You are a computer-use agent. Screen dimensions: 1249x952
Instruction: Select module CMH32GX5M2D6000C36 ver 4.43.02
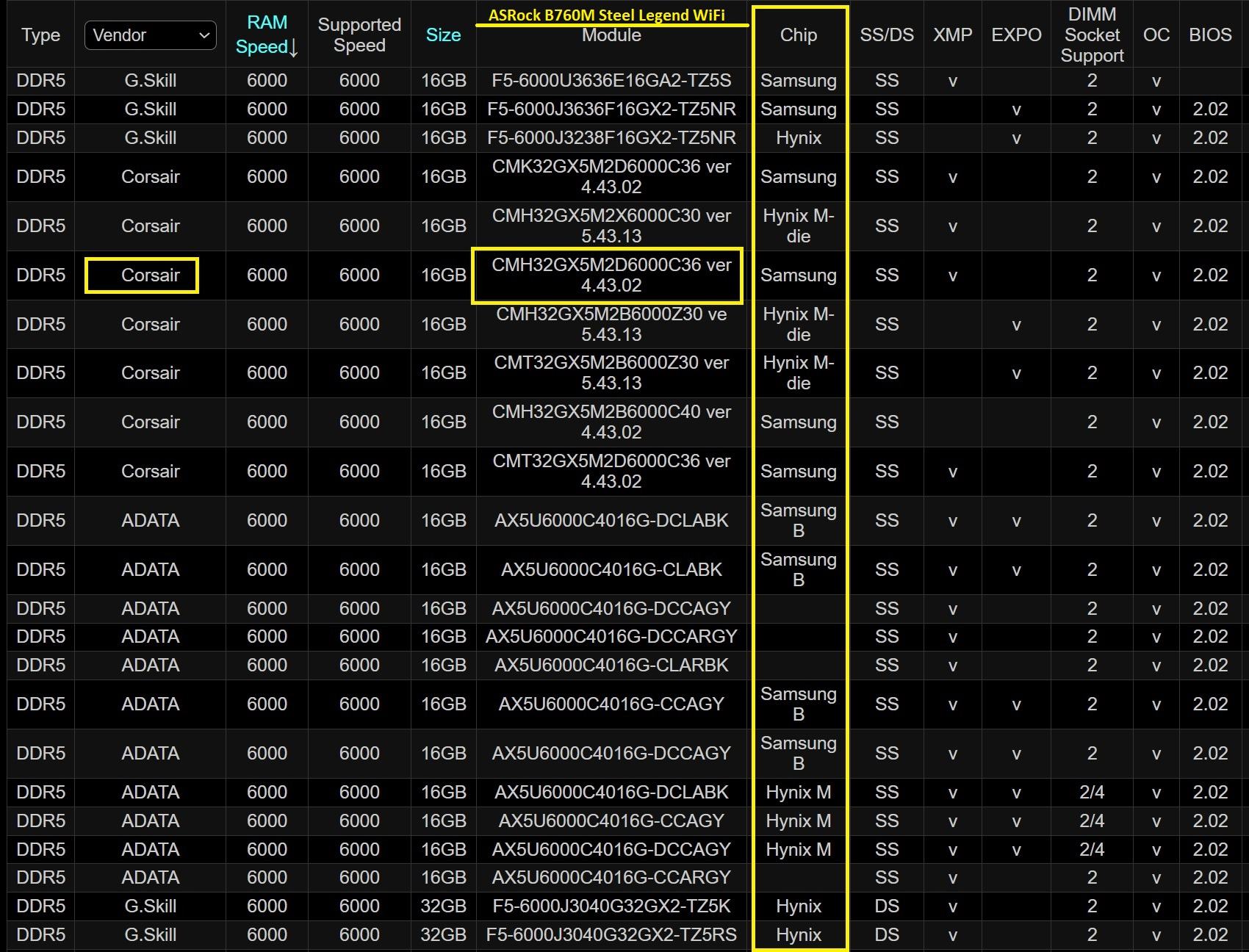[611, 275]
